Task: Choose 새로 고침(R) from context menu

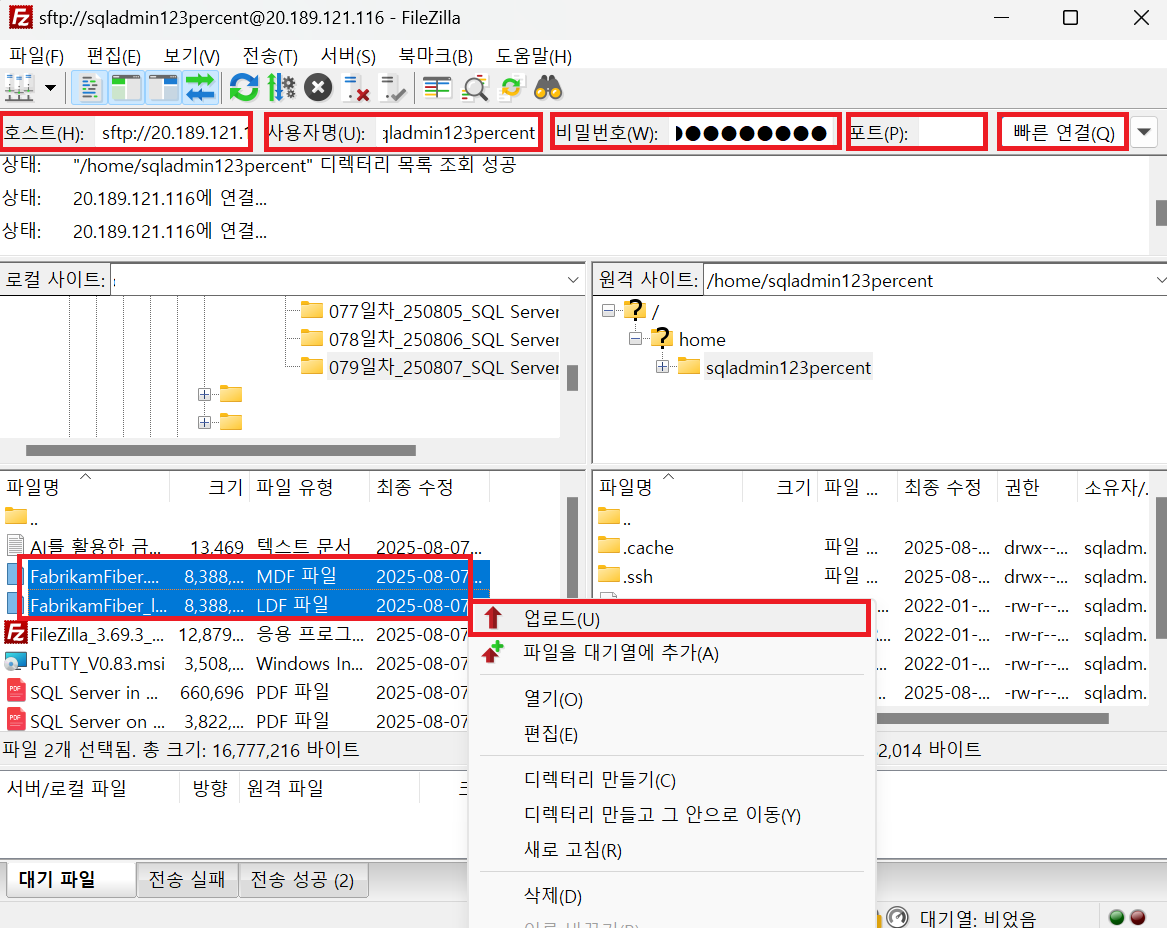Action: point(669,850)
